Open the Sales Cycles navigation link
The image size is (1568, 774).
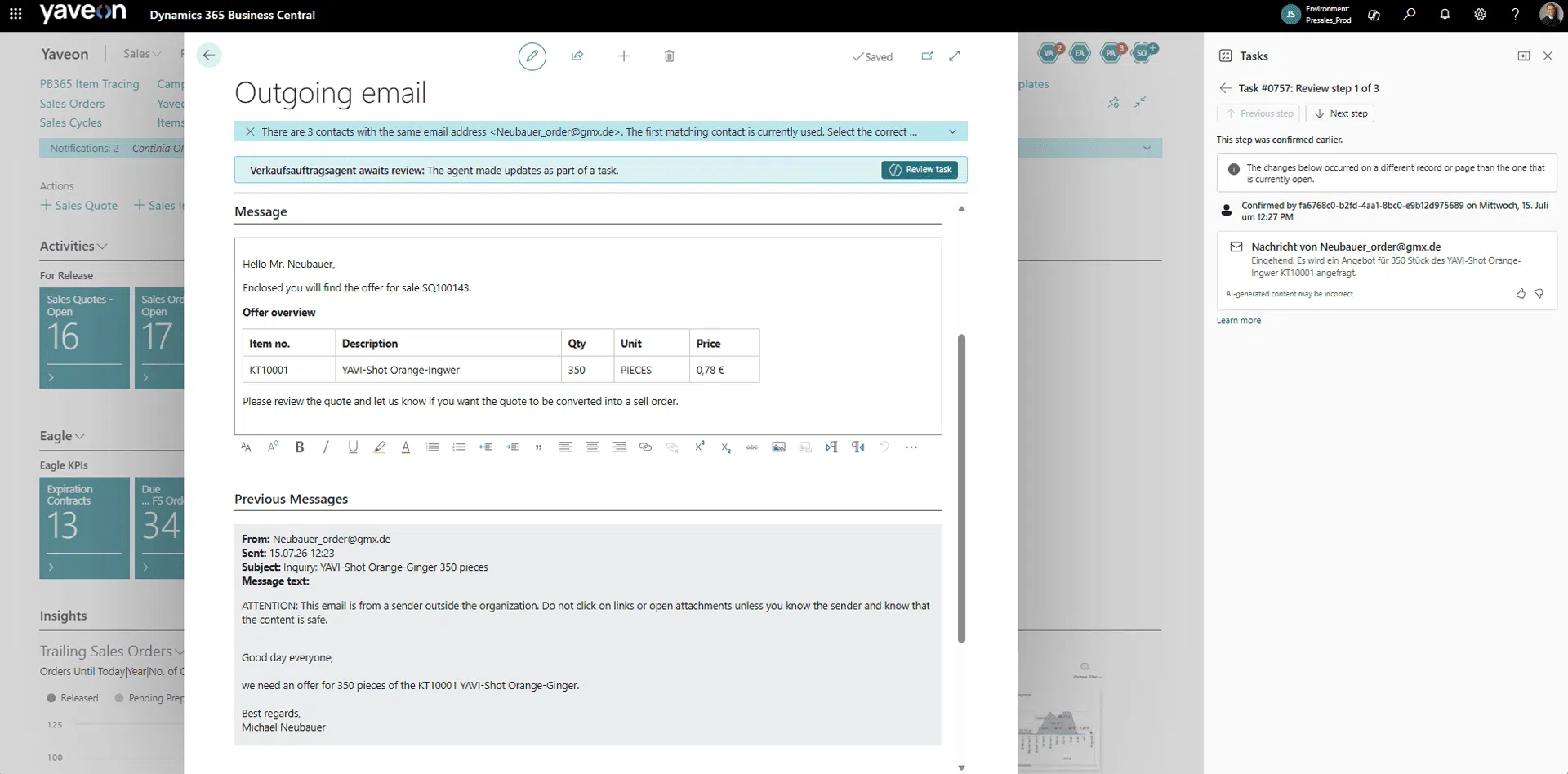point(70,122)
